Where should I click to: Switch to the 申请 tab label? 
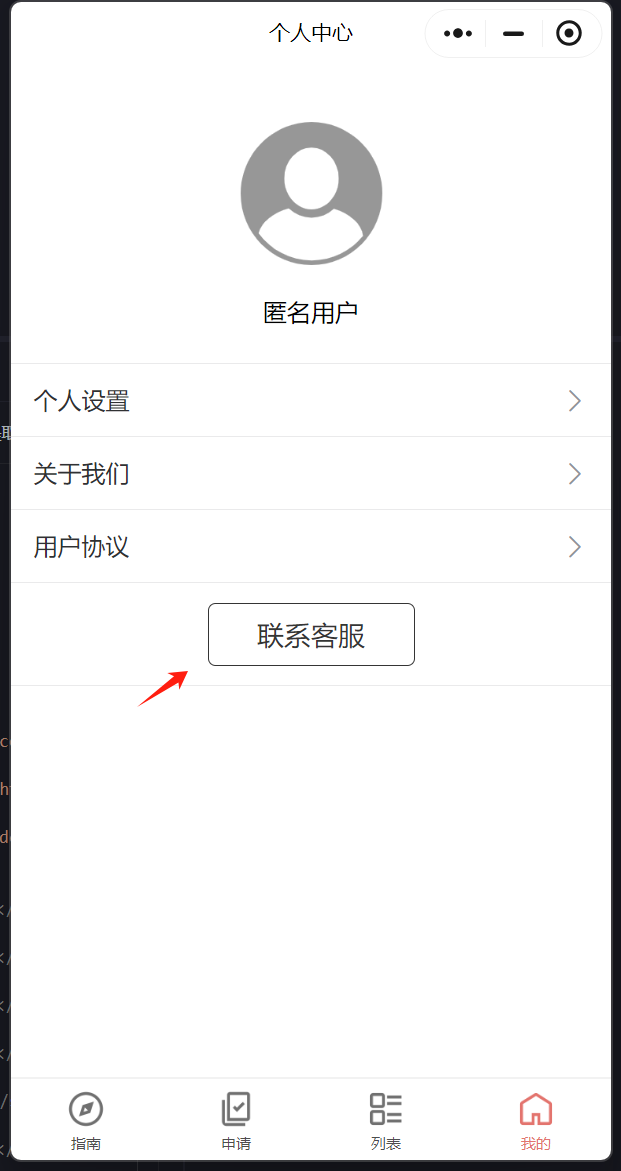(236, 1144)
